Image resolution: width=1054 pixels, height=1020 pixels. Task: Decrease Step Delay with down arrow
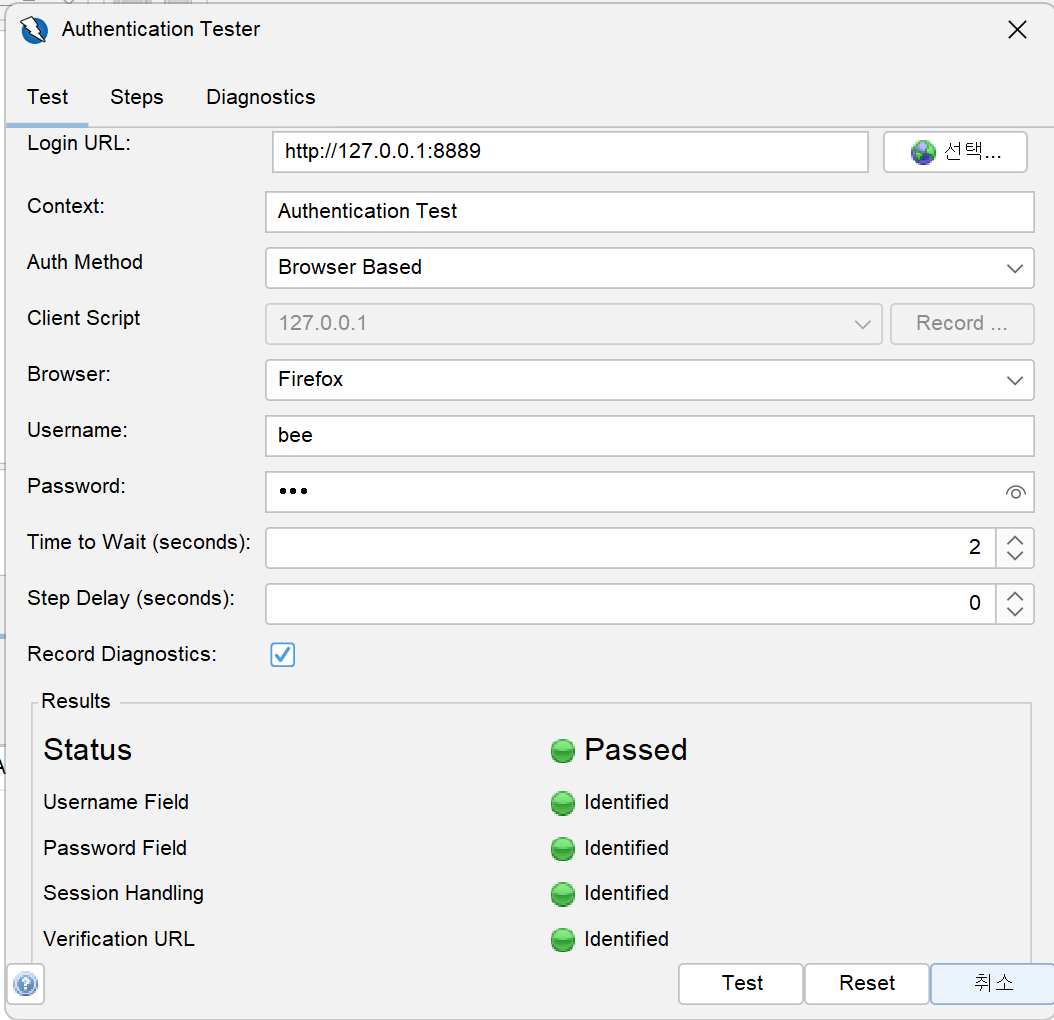pos(1015,612)
